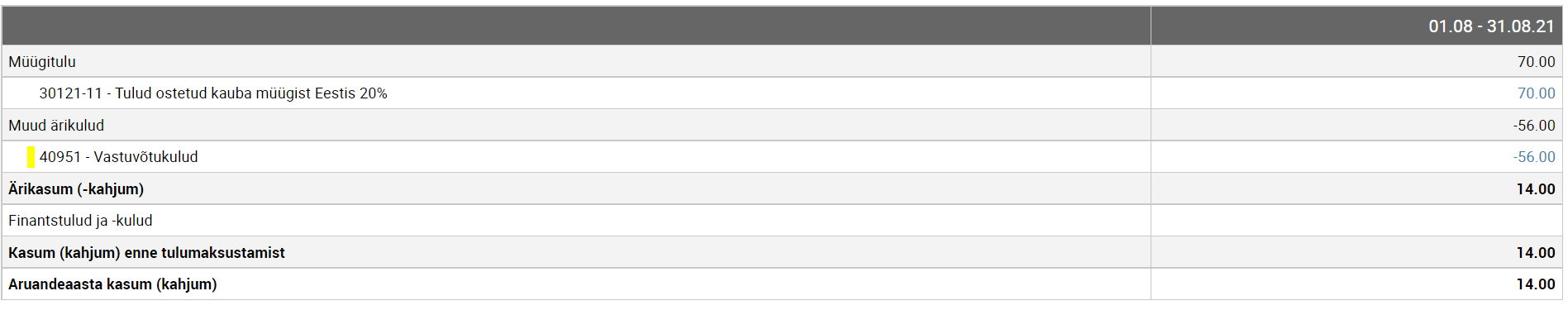Click Aruandeaasta kasum value 14.00
The width and height of the screenshot is (1568, 310).
pyautogui.click(x=1536, y=284)
